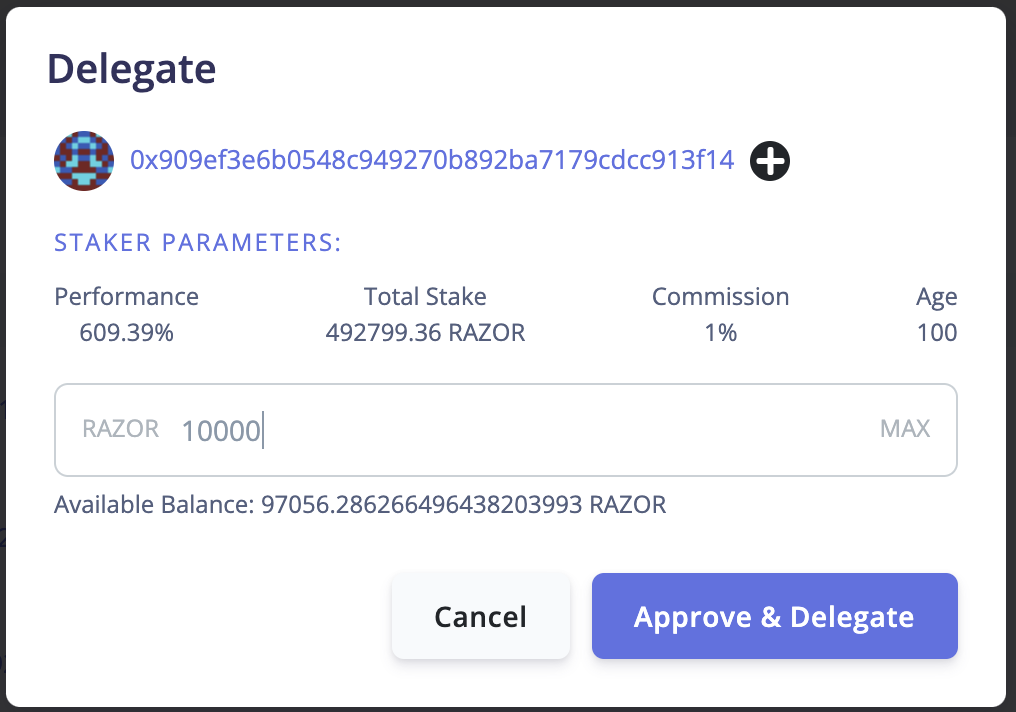Click the Performance column label
The image size is (1016, 712).
[x=126, y=297]
